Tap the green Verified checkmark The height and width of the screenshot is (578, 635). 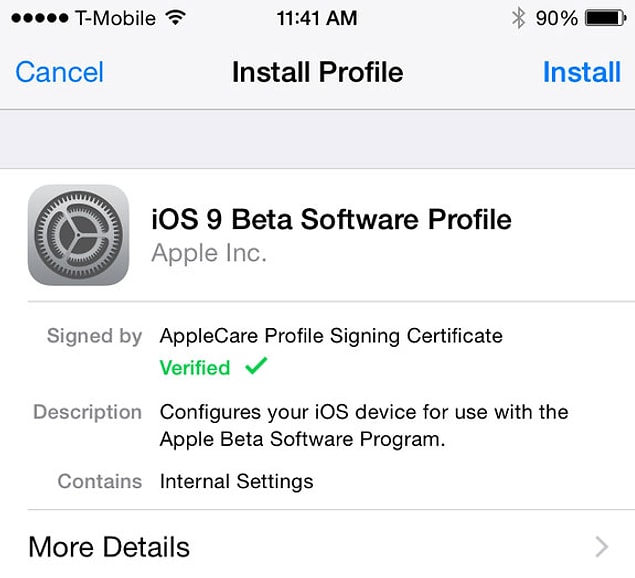pyautogui.click(x=256, y=366)
